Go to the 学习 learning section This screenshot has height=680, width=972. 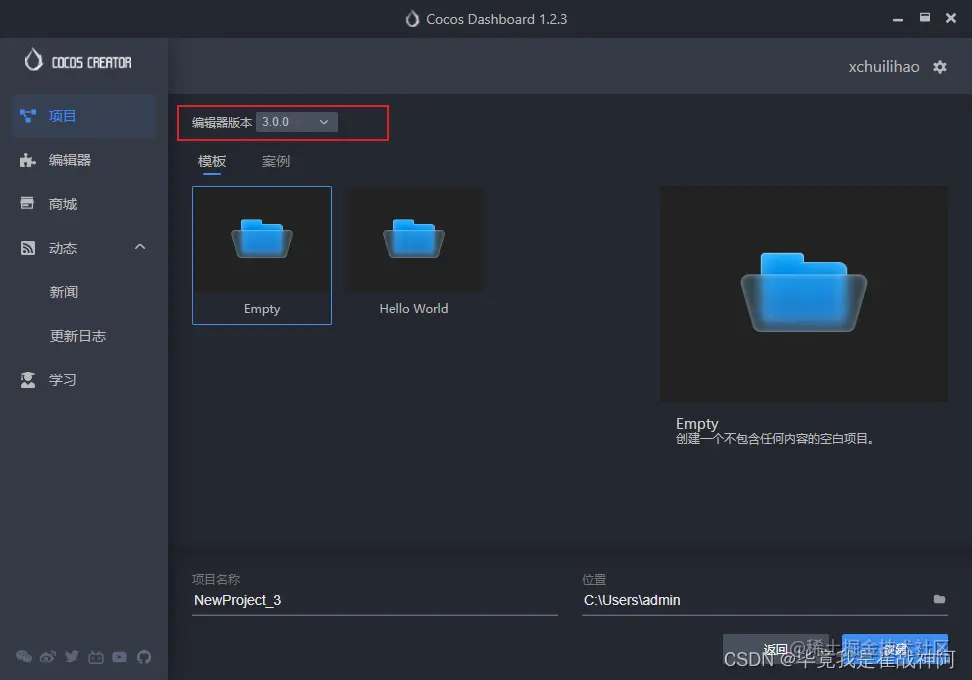point(84,380)
